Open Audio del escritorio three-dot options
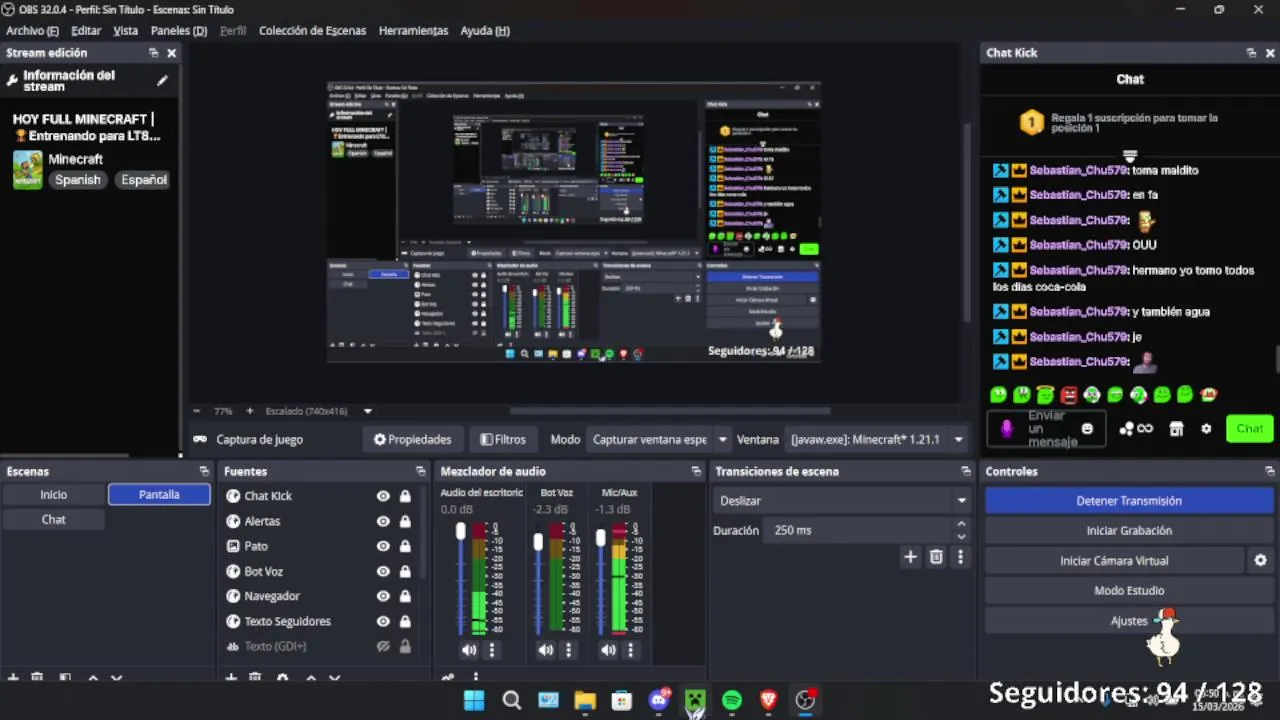This screenshot has height=720, width=1280. click(491, 650)
